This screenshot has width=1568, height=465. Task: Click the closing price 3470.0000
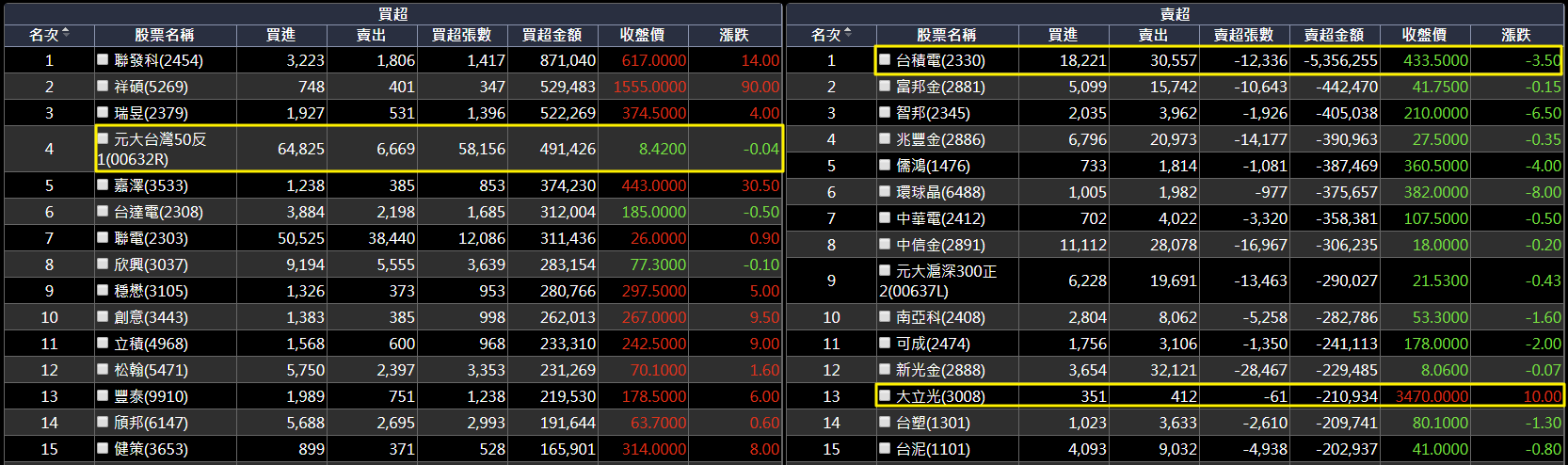[x=1432, y=396]
